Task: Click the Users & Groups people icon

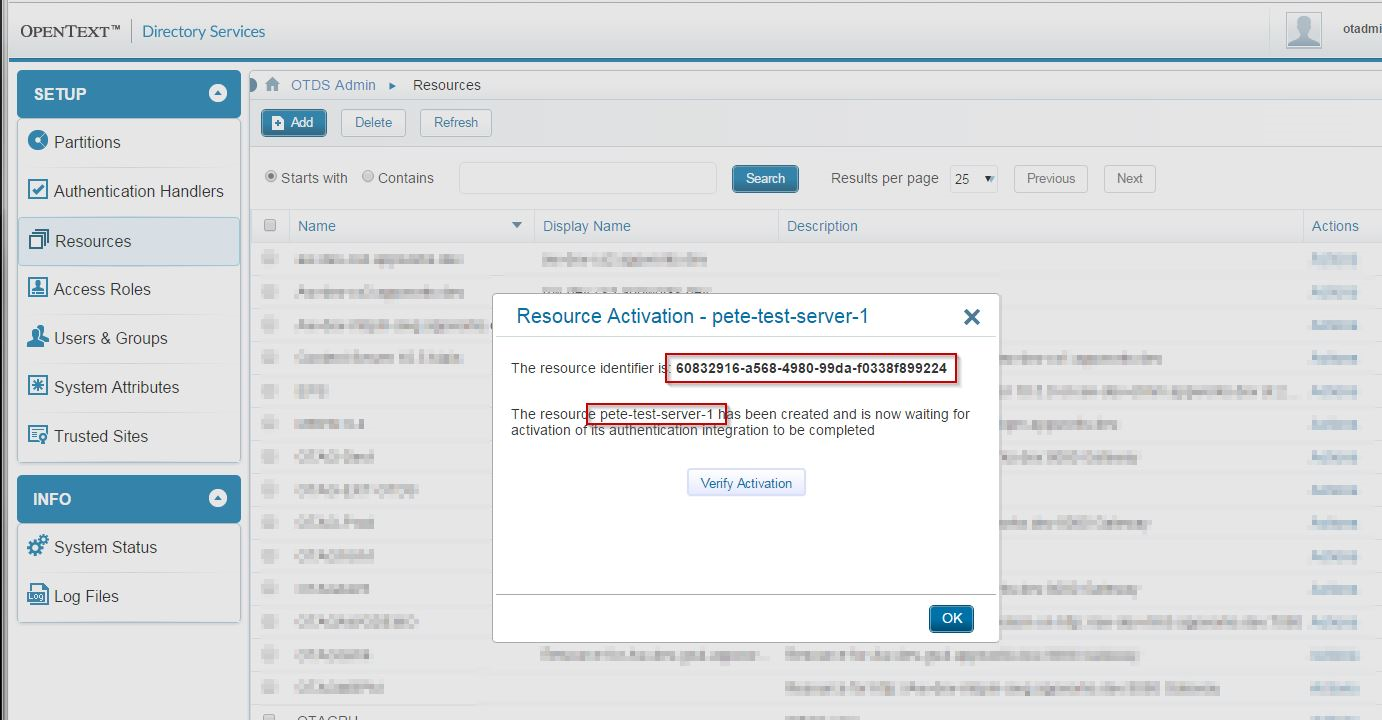Action: (x=38, y=337)
